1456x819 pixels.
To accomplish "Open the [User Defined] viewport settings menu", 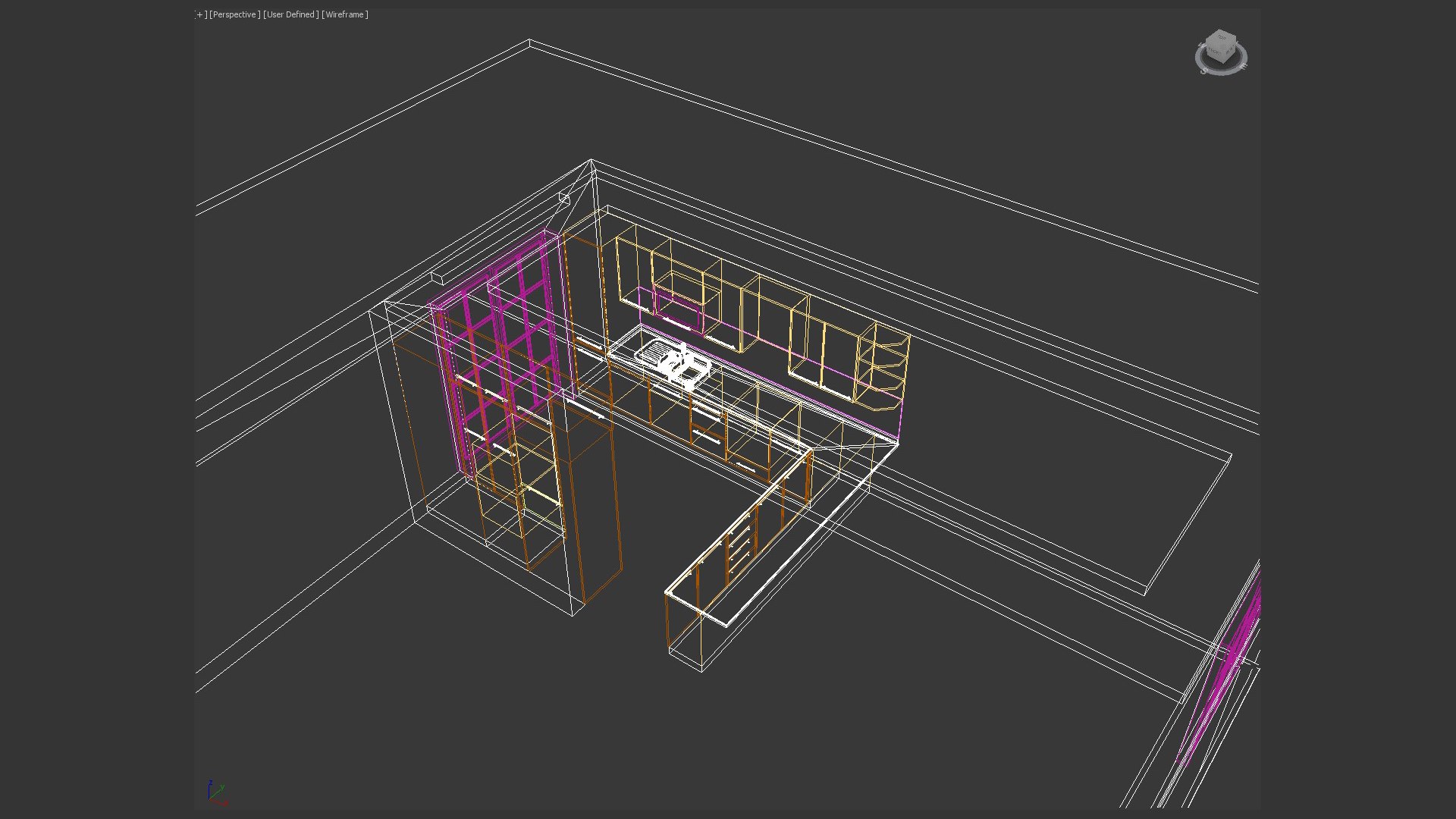I will [x=290, y=14].
